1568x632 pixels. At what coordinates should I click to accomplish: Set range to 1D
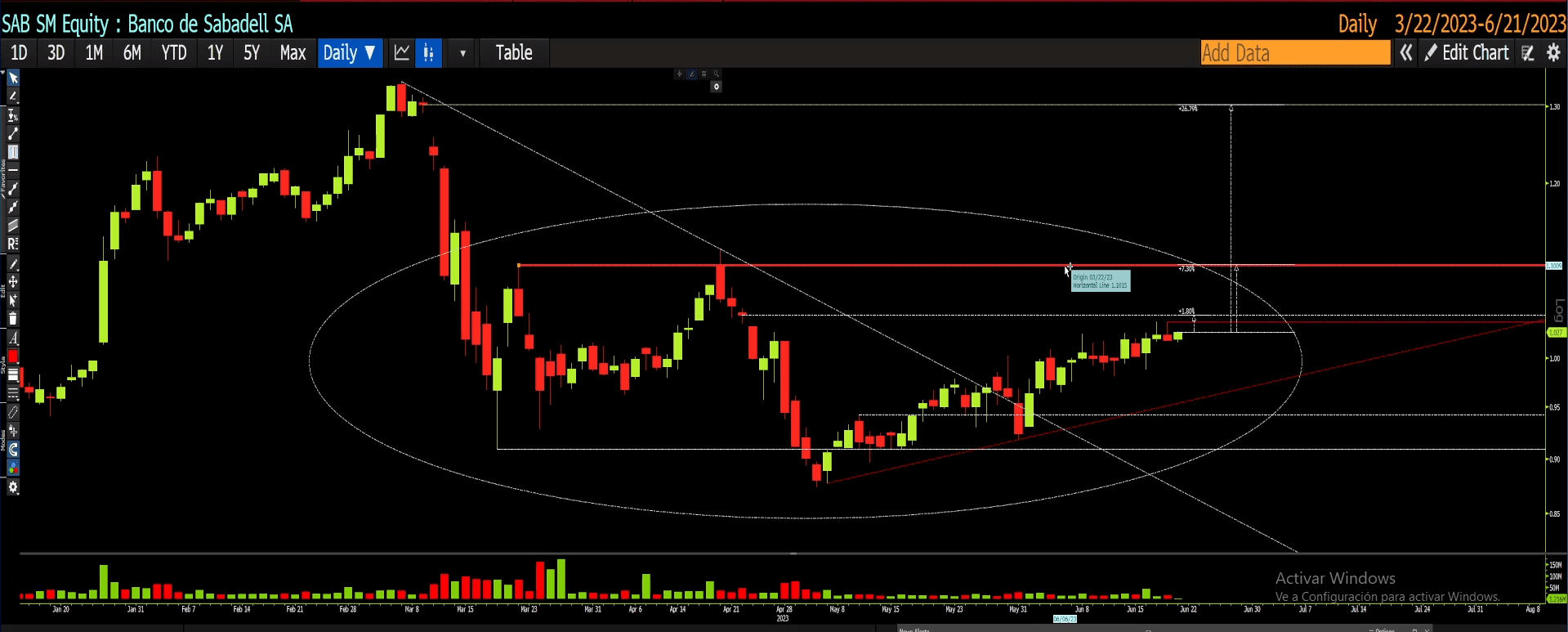[x=19, y=53]
